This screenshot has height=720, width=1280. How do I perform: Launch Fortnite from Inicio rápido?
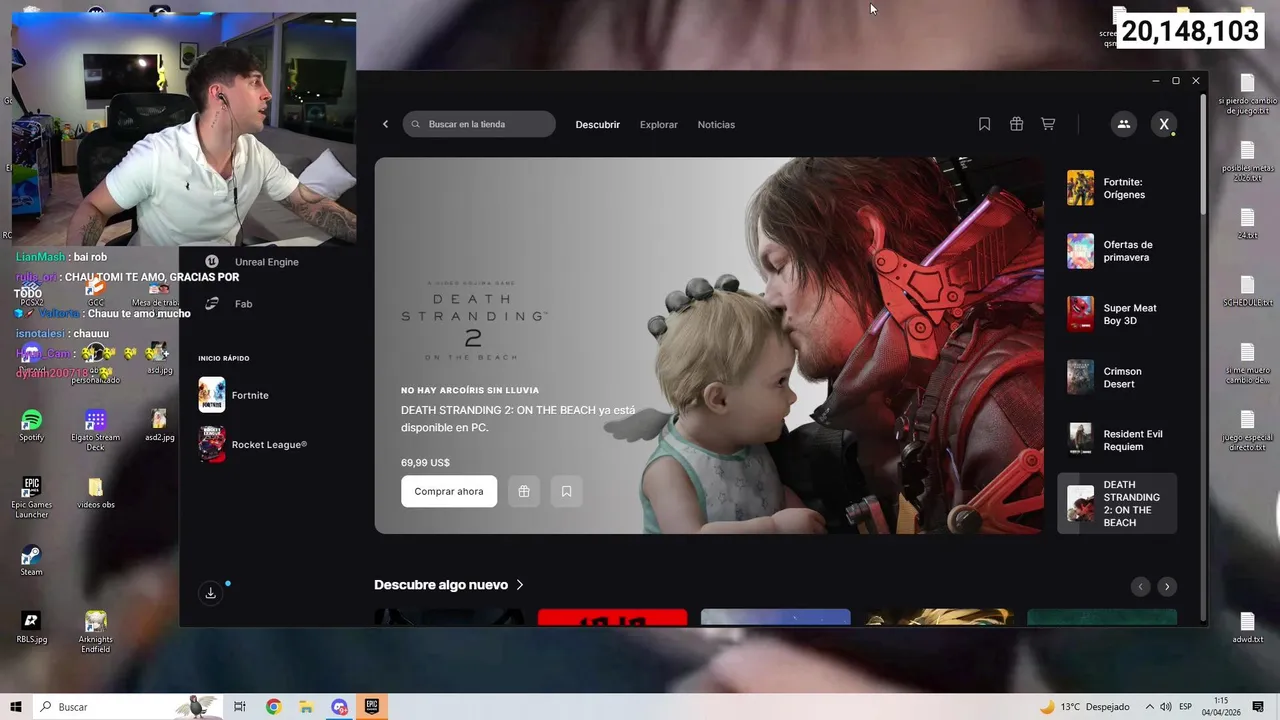[234, 395]
